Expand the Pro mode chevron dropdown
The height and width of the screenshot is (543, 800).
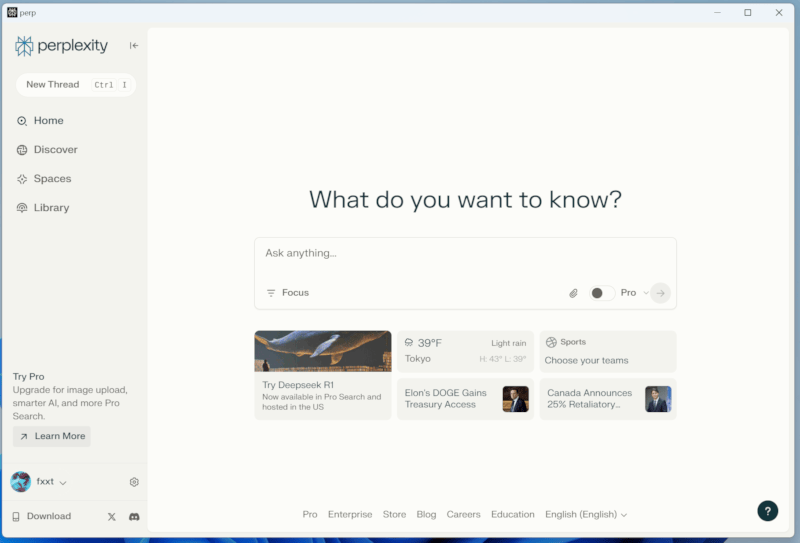[x=646, y=293]
